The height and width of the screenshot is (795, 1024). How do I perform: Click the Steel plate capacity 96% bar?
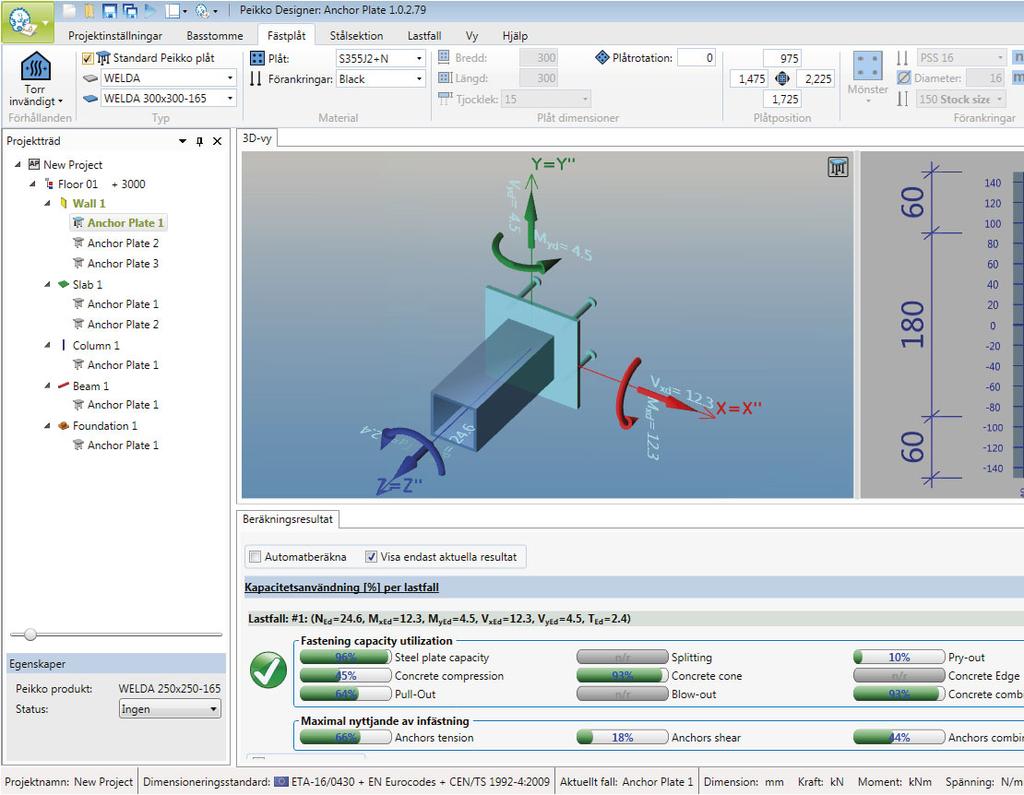click(x=345, y=657)
